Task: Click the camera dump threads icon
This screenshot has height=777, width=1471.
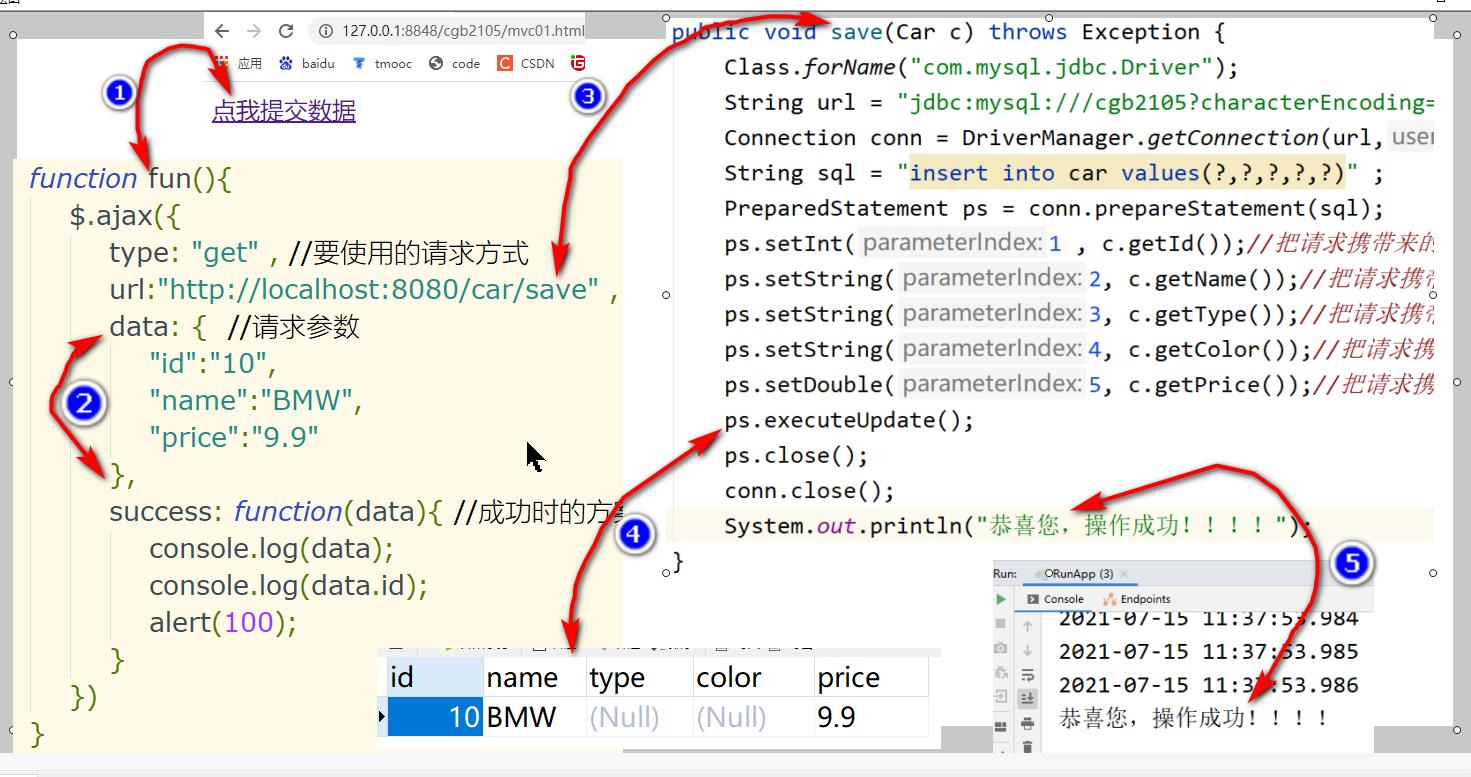Action: point(1001,648)
